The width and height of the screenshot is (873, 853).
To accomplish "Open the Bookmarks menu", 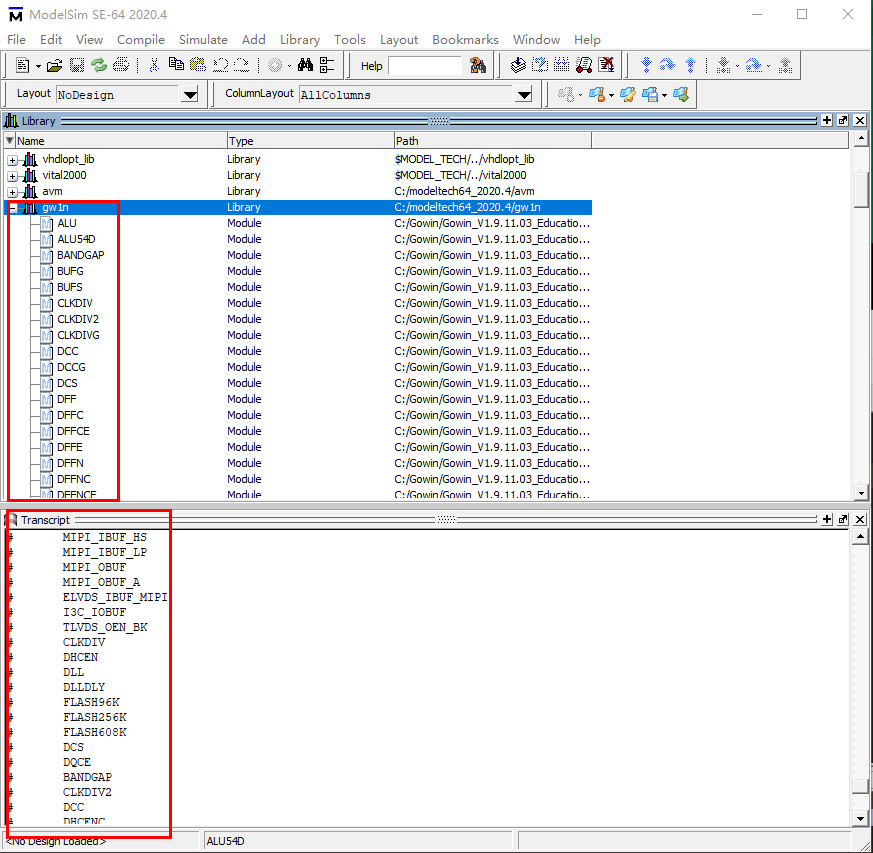I will 465,40.
